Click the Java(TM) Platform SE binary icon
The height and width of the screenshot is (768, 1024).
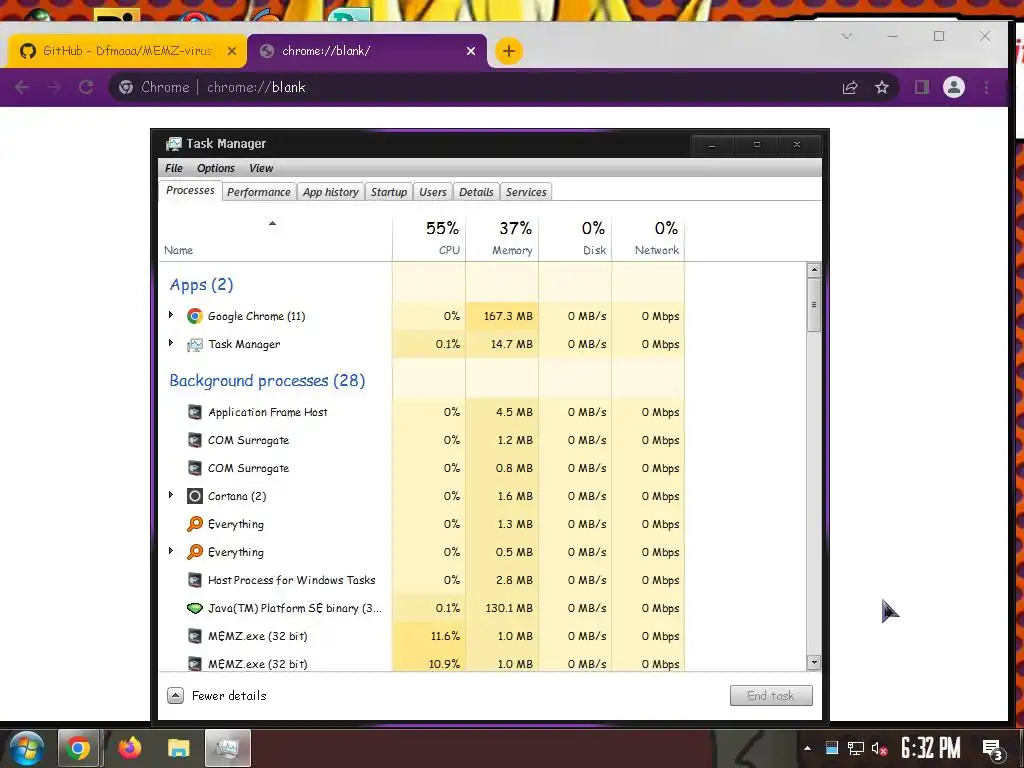coord(195,608)
